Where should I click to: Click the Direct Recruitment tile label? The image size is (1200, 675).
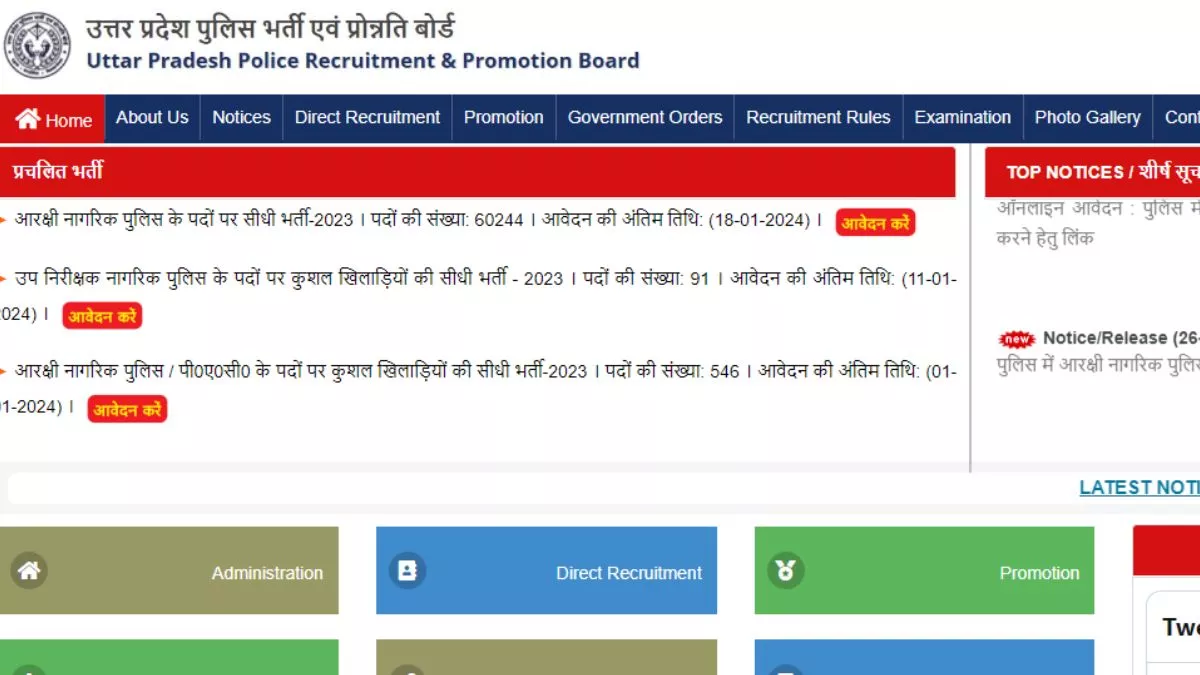click(629, 573)
